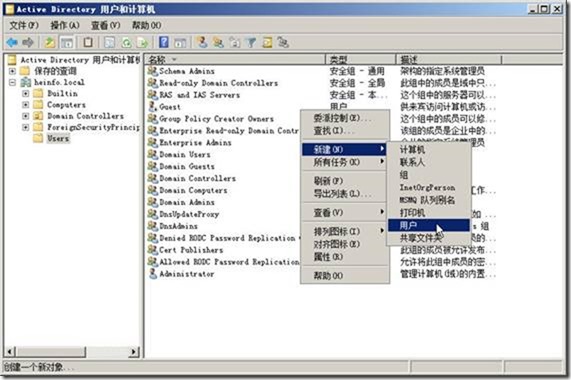Choose 刷新(F) from context menu
This screenshot has height=380, width=571.
tap(344, 181)
